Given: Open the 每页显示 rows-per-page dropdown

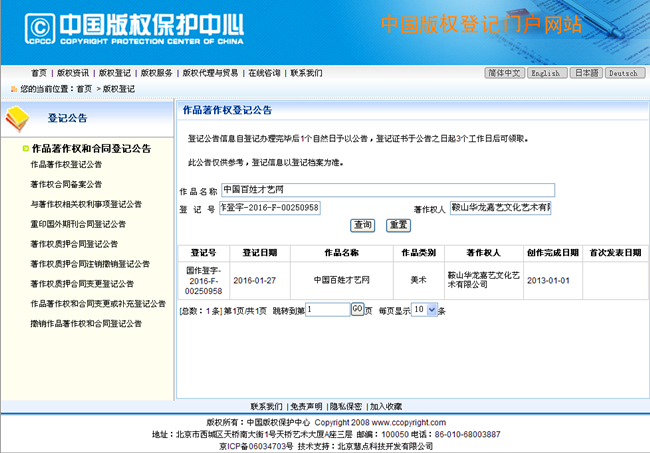Looking at the screenshot, I should click(425, 310).
